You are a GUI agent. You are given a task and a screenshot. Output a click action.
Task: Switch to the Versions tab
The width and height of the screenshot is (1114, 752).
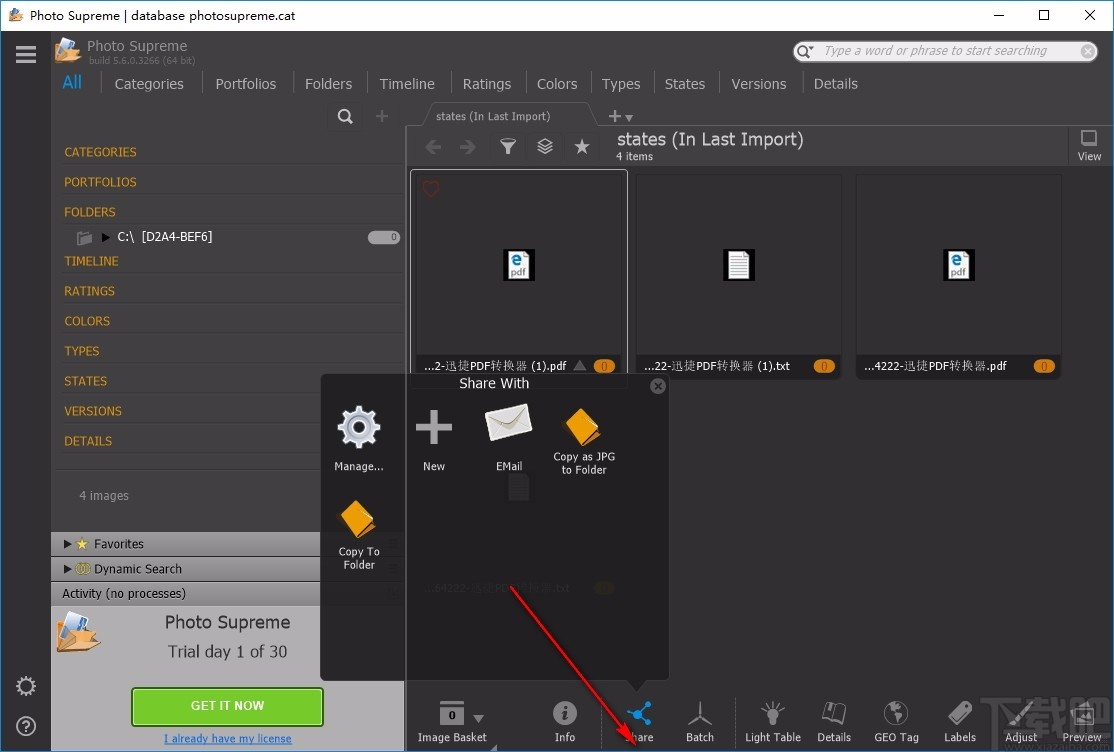tap(759, 84)
